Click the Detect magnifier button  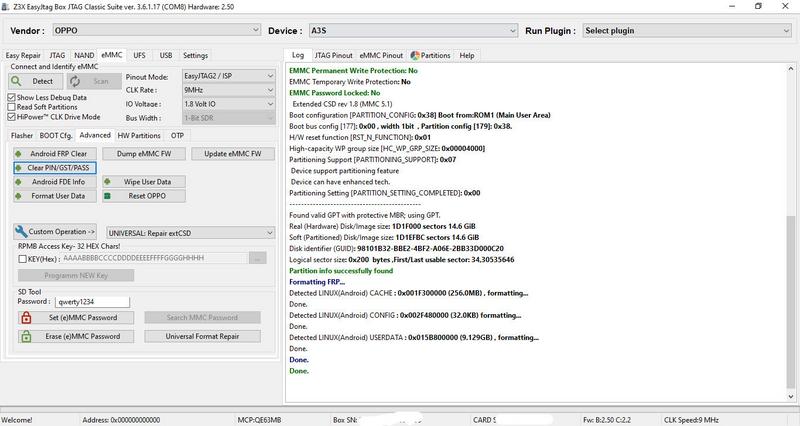(x=35, y=81)
